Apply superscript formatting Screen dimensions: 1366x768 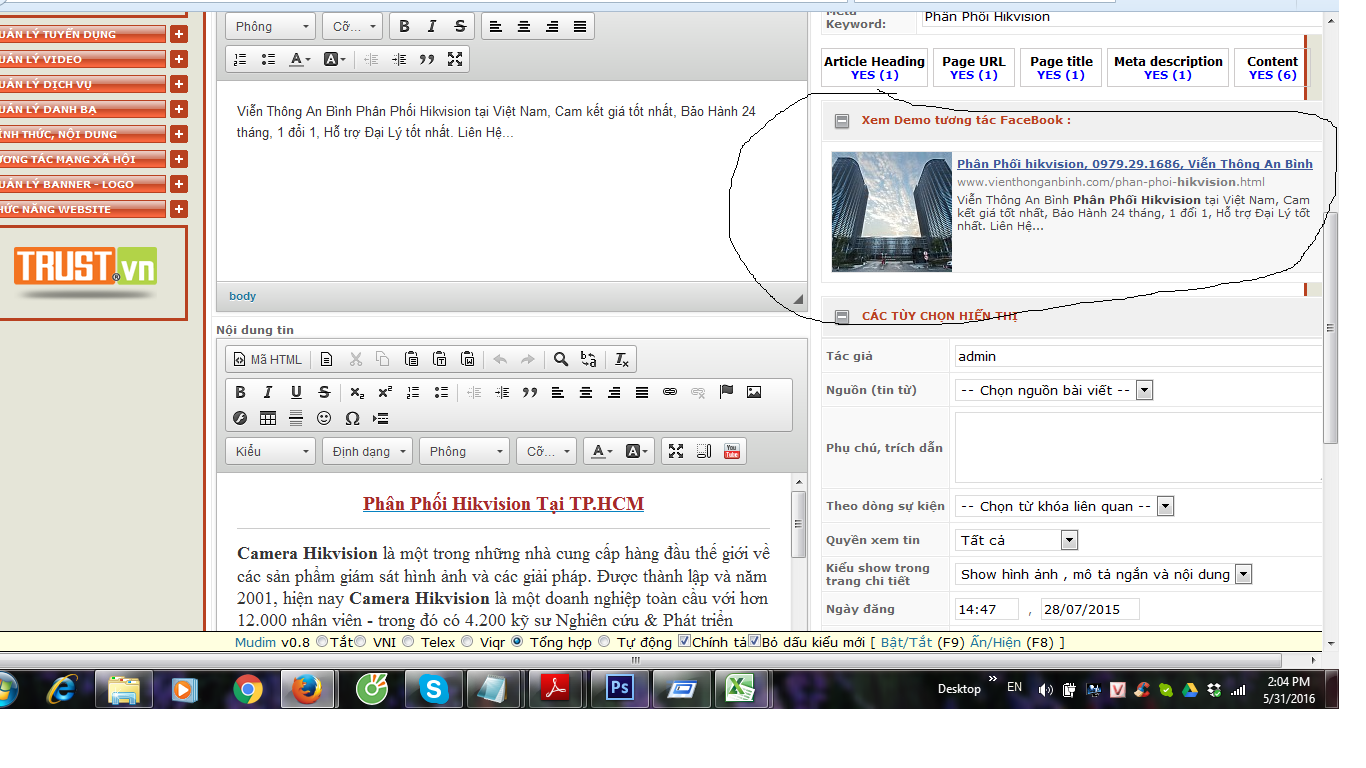pyautogui.click(x=385, y=392)
